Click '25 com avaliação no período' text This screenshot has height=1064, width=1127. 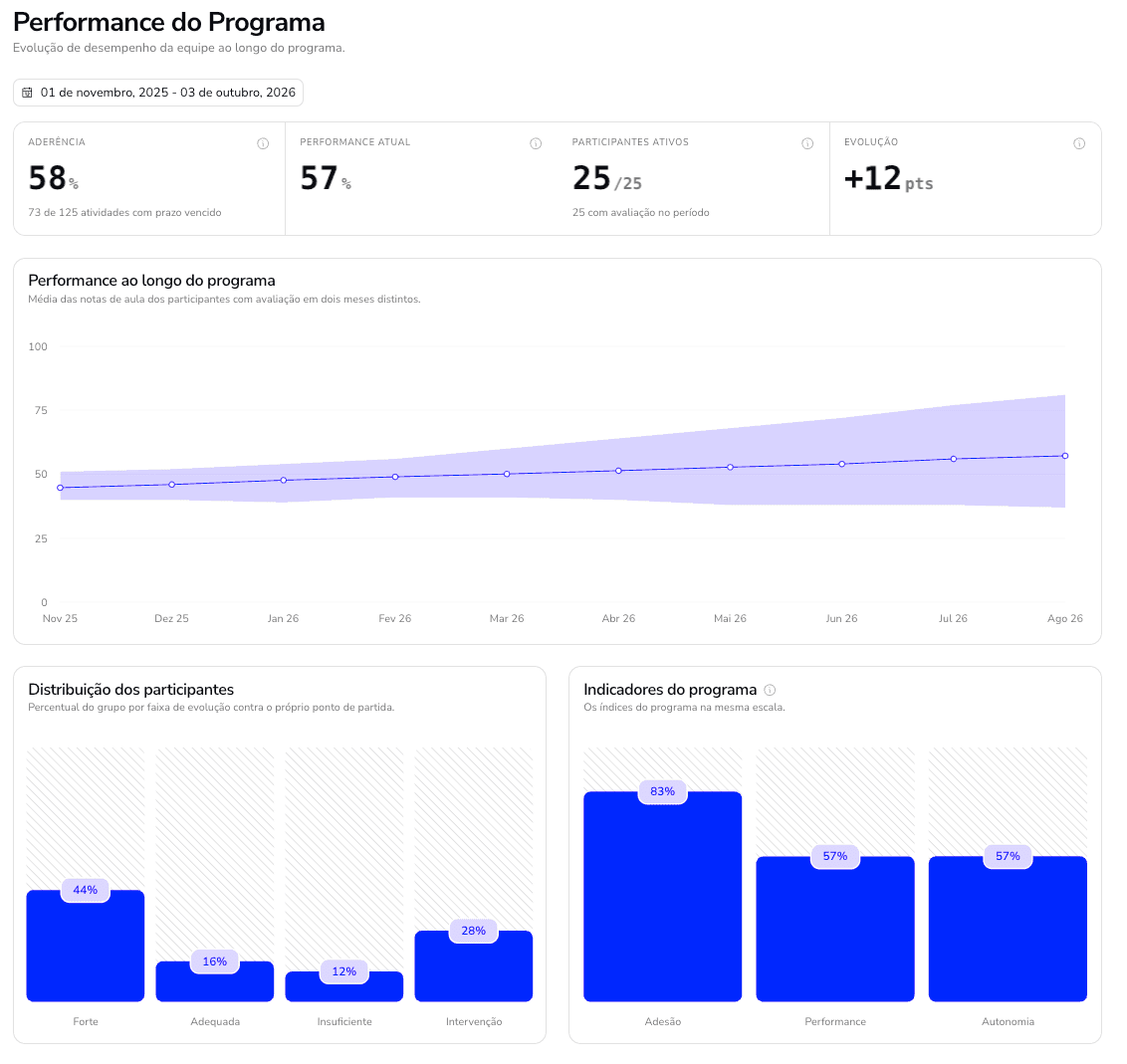point(640,213)
